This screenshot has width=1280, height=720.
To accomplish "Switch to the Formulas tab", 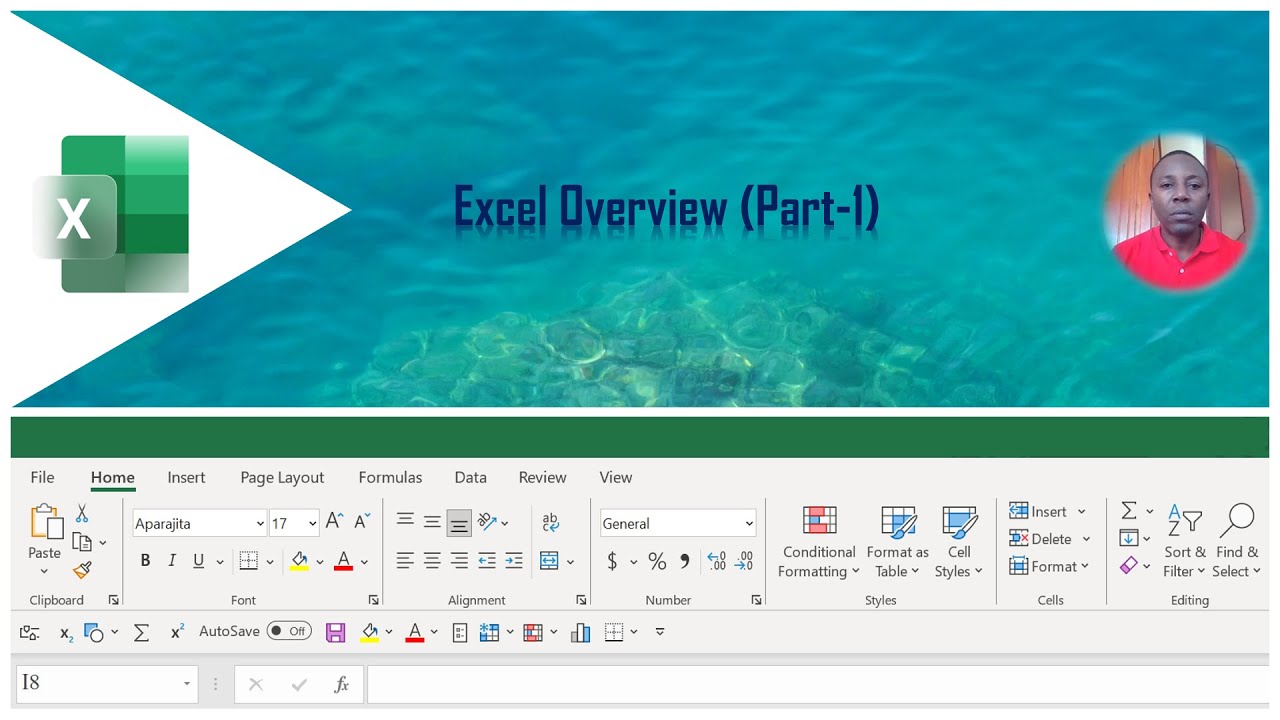I will [390, 477].
